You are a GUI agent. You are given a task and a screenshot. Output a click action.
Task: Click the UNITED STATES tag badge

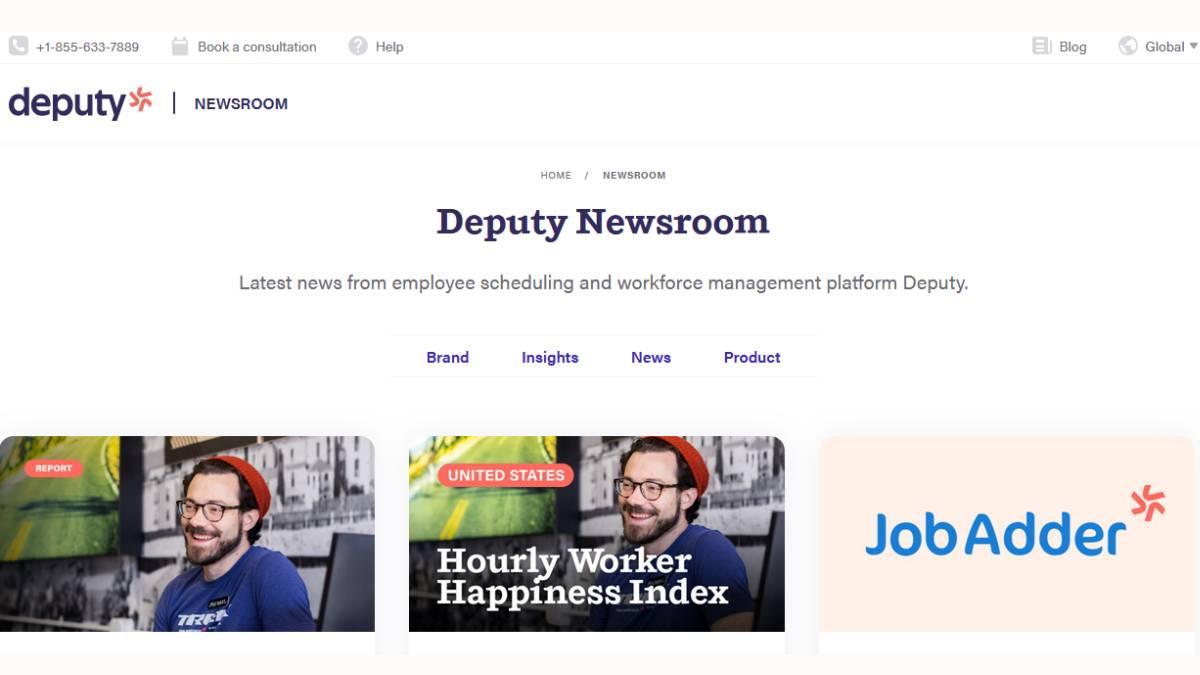pos(506,475)
